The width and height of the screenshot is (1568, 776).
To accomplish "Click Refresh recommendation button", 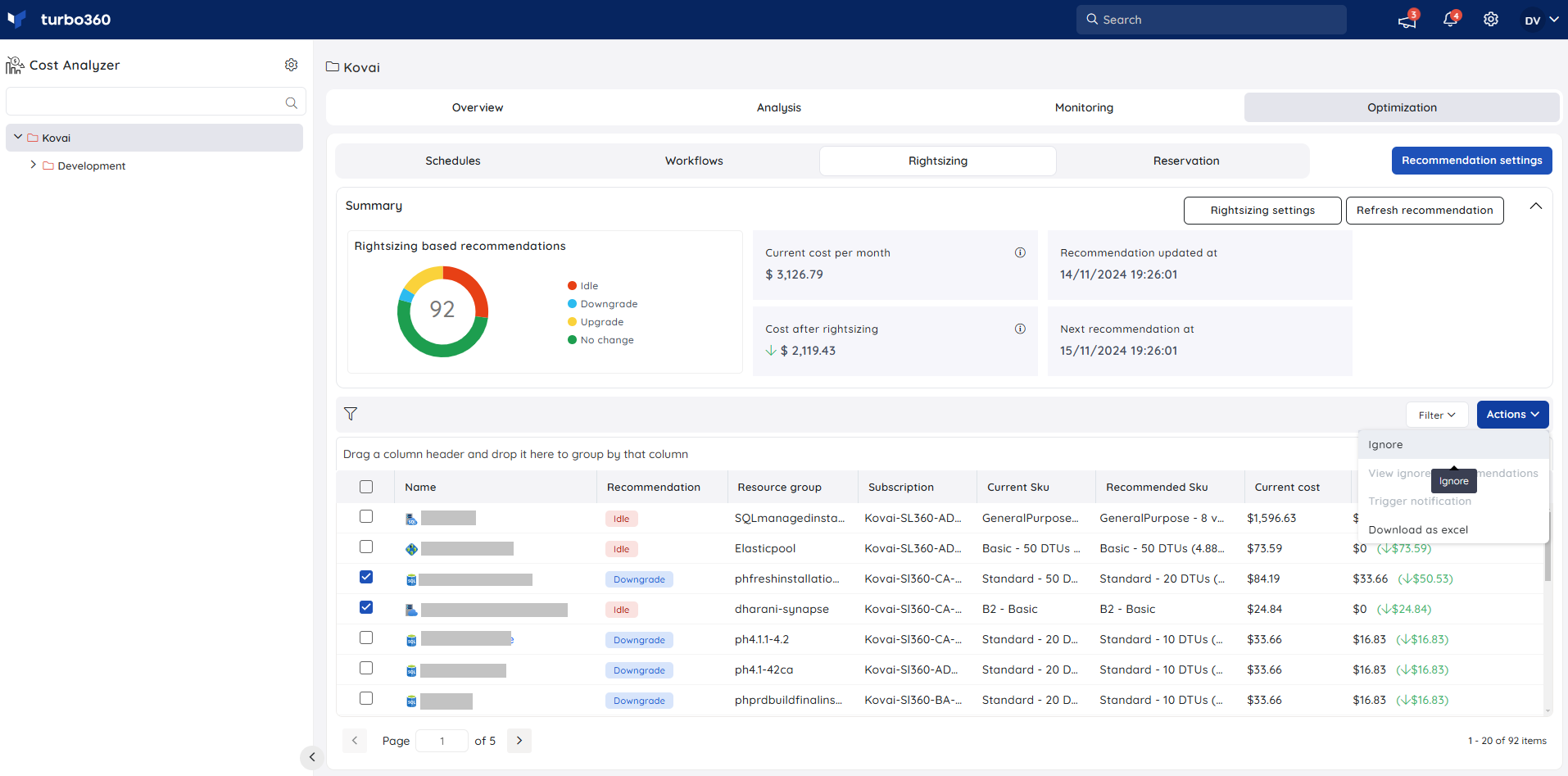I will (x=1425, y=211).
